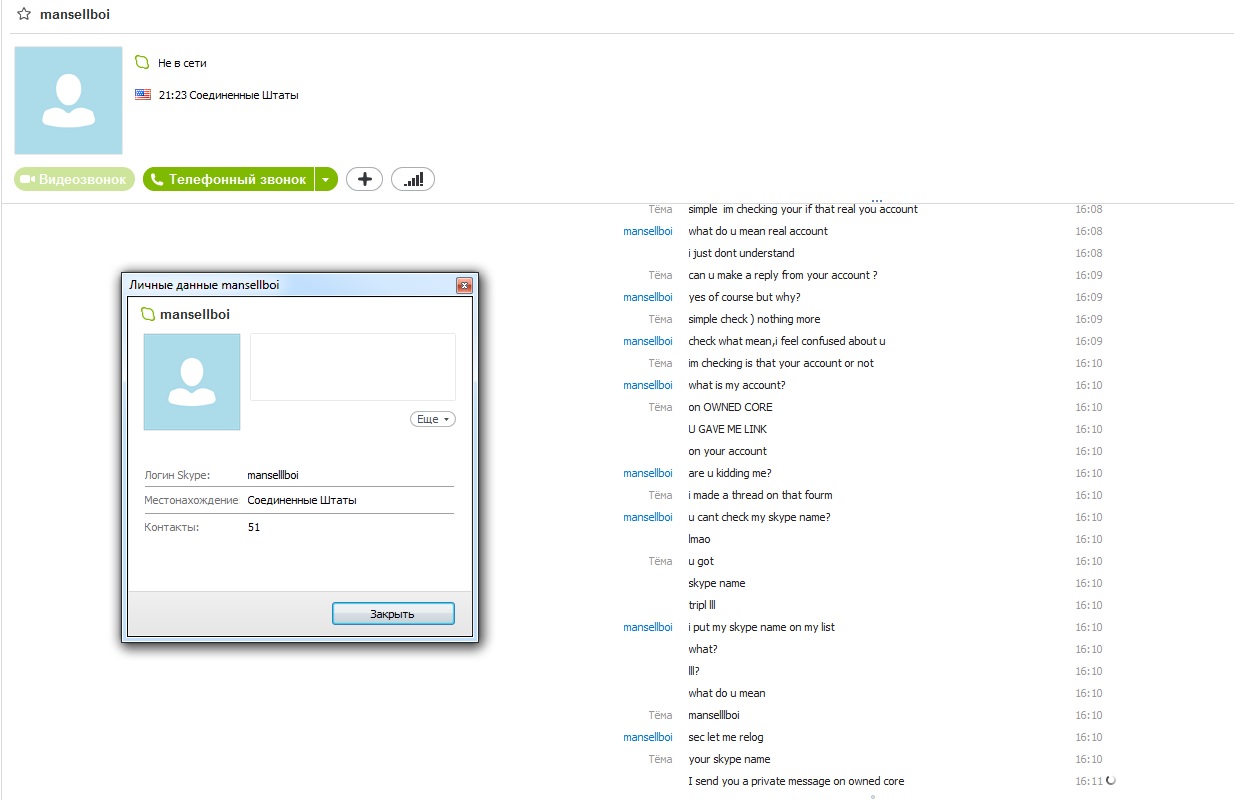Click the 16:11 timestamp of the last message
Image resolution: width=1234 pixels, height=800 pixels.
[1088, 781]
